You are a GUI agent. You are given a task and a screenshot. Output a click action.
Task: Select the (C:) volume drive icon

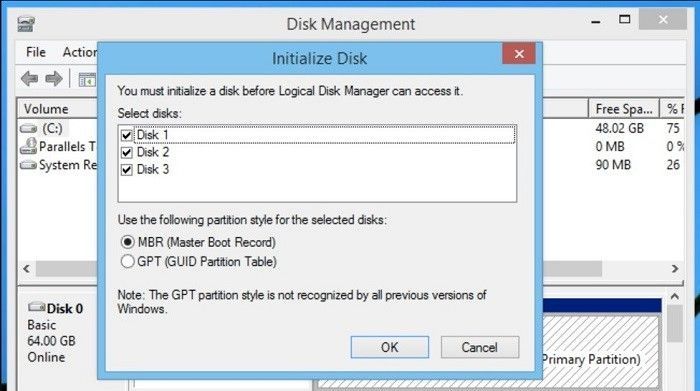pyautogui.click(x=29, y=129)
